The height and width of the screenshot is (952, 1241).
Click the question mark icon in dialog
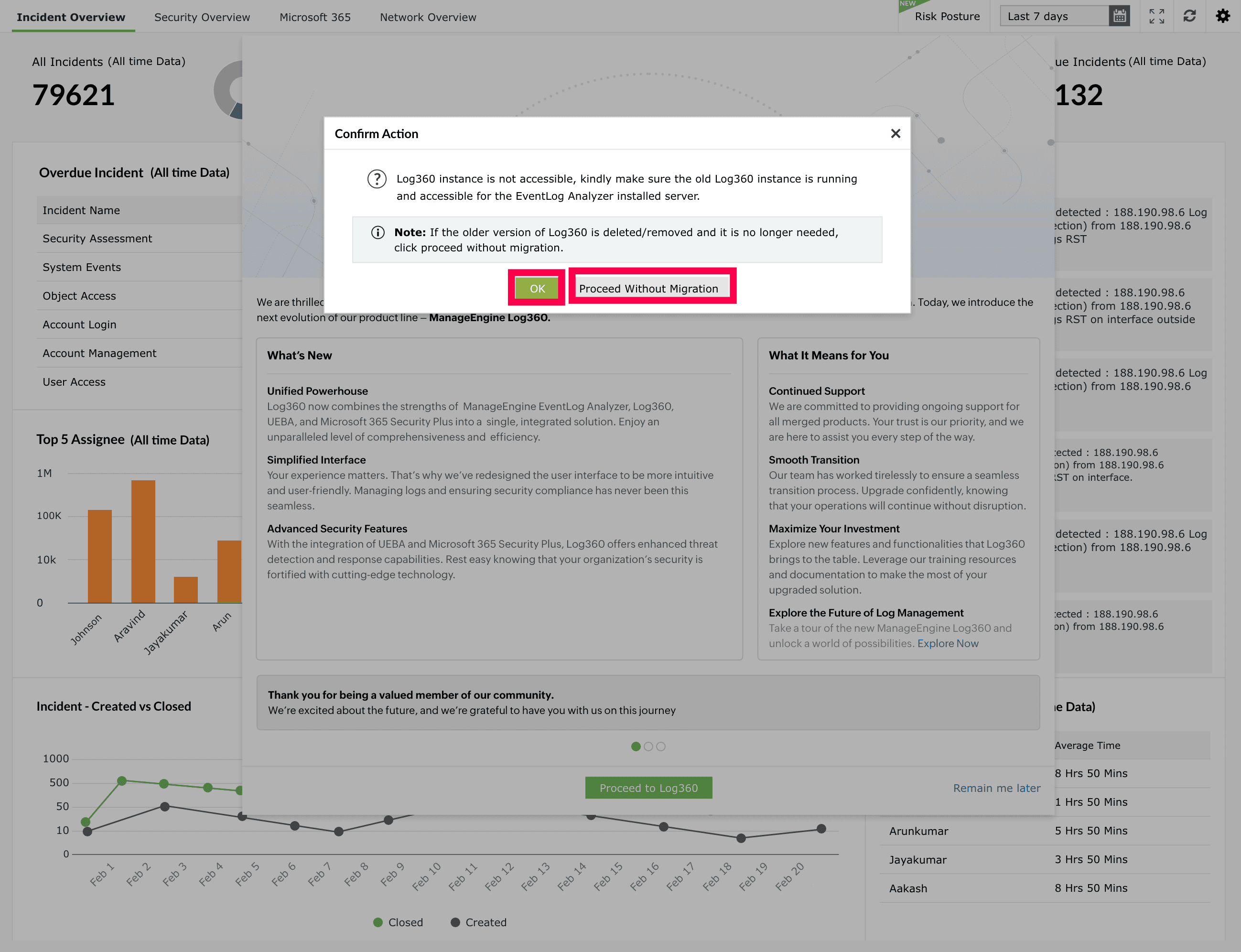[377, 179]
